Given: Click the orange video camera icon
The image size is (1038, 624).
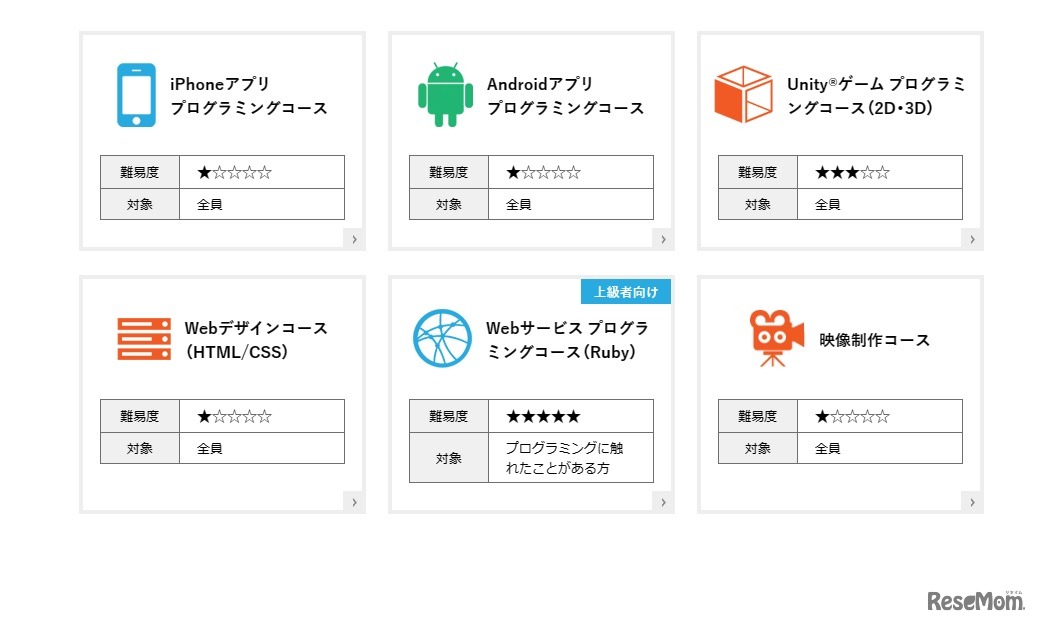Looking at the screenshot, I should [x=776, y=338].
